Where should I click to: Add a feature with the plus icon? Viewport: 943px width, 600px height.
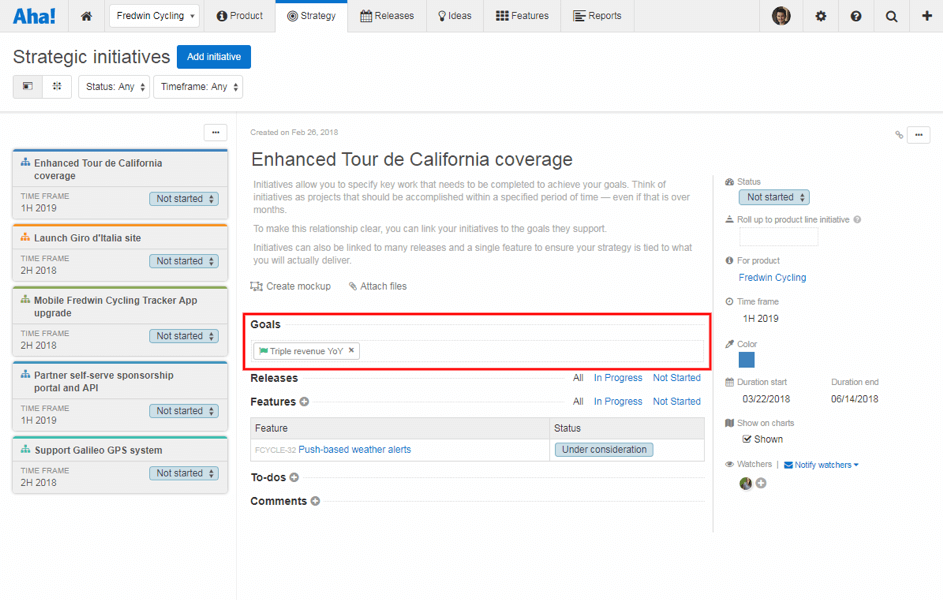(x=304, y=402)
